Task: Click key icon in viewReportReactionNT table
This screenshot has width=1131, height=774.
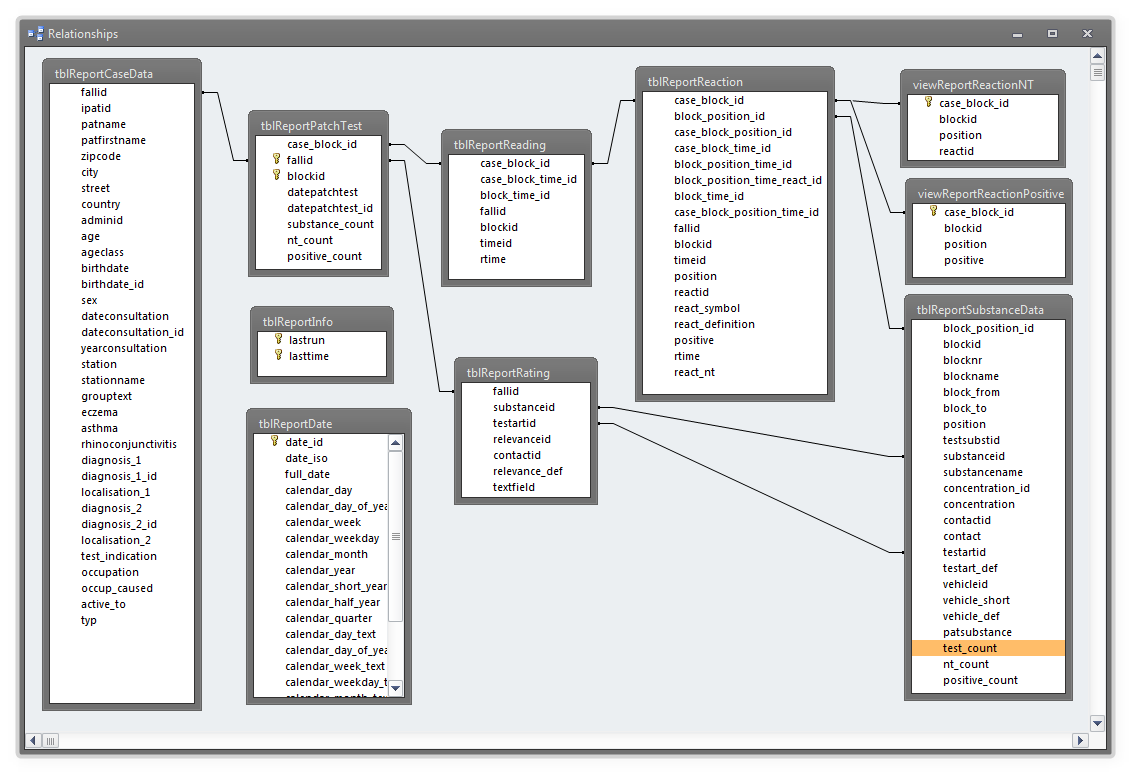Action: (x=928, y=103)
